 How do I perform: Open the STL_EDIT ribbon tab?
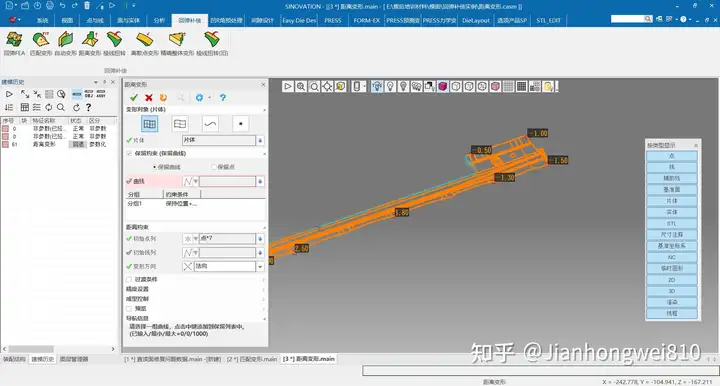point(548,20)
